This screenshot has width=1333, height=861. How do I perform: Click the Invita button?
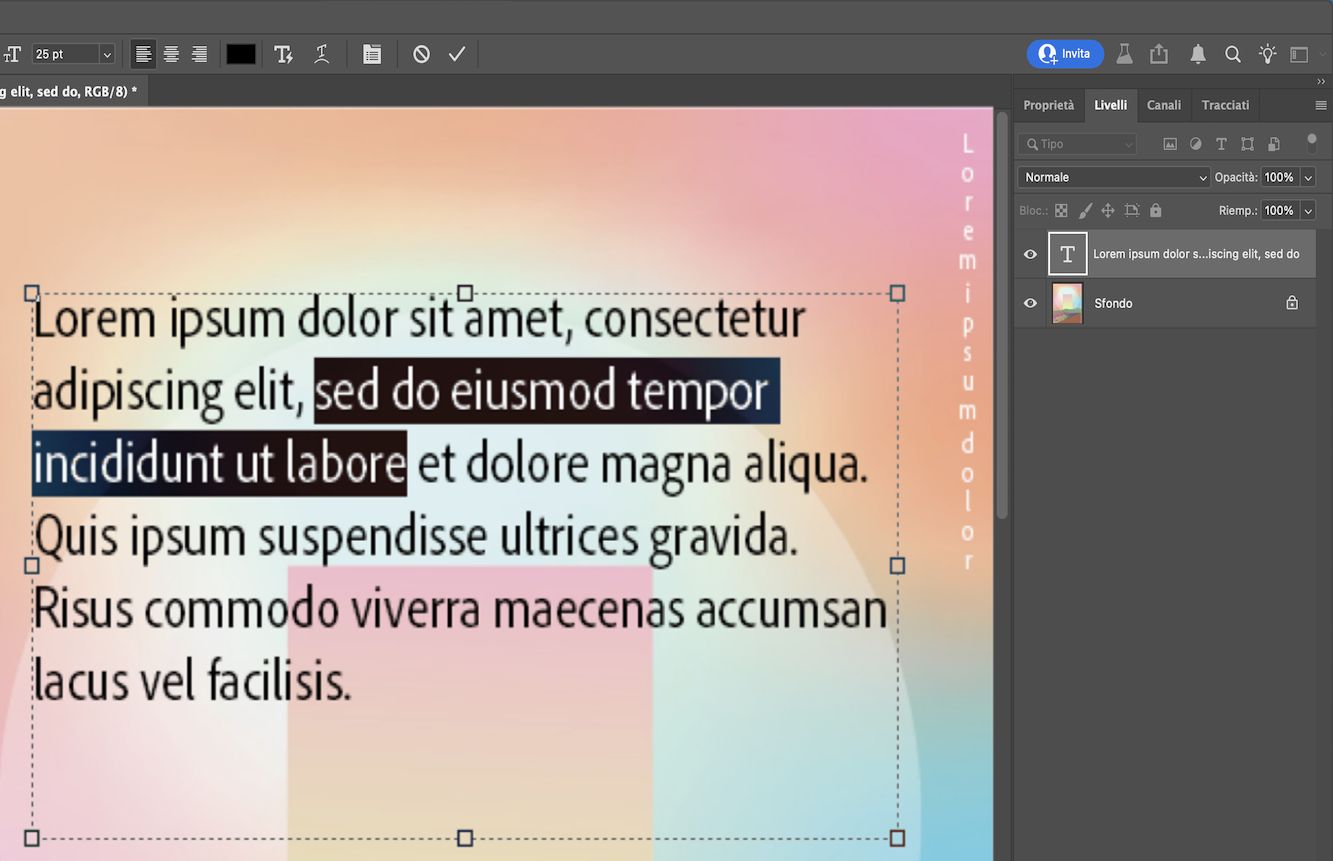[1065, 53]
